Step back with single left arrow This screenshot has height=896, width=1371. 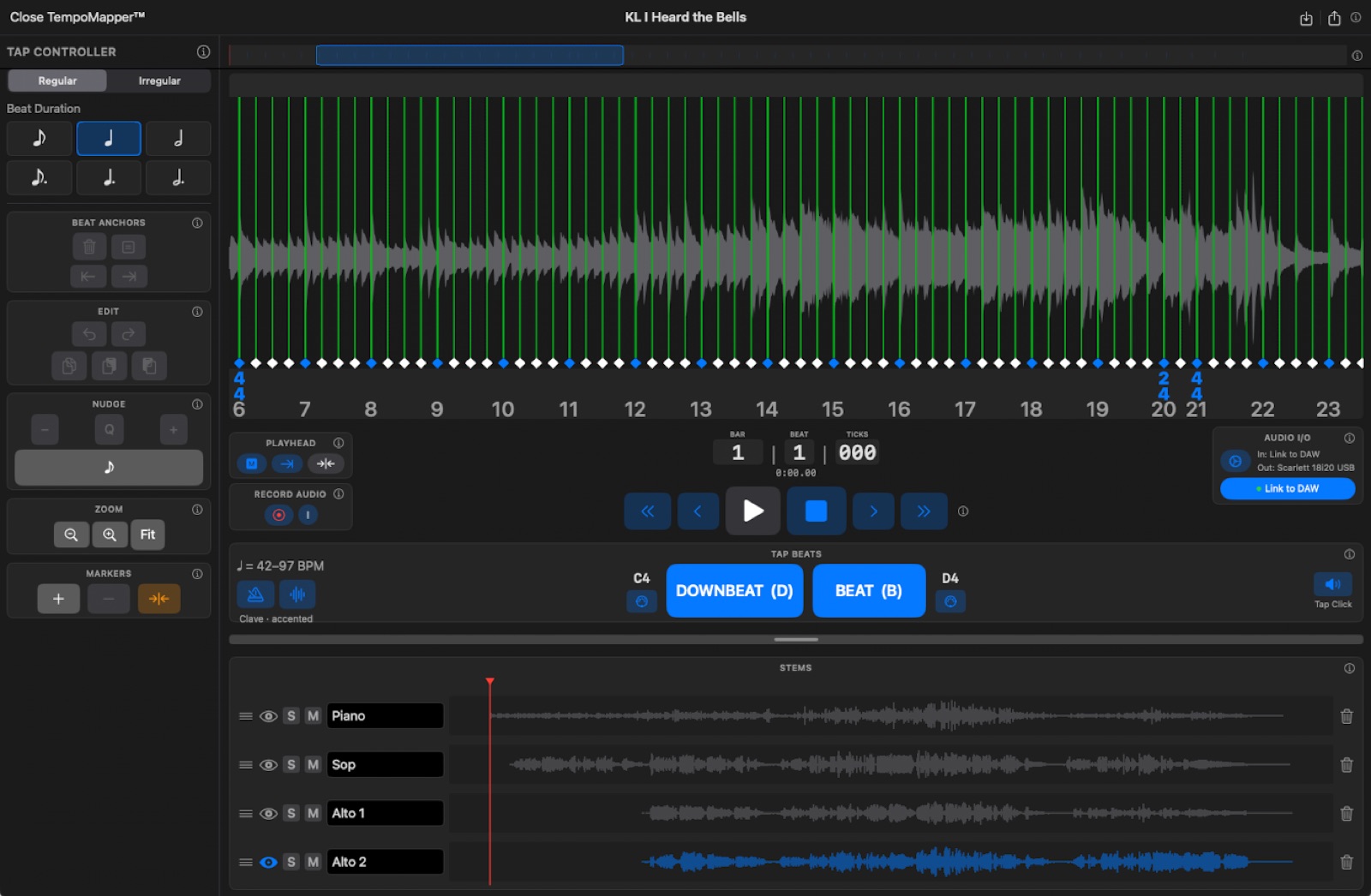tap(697, 511)
